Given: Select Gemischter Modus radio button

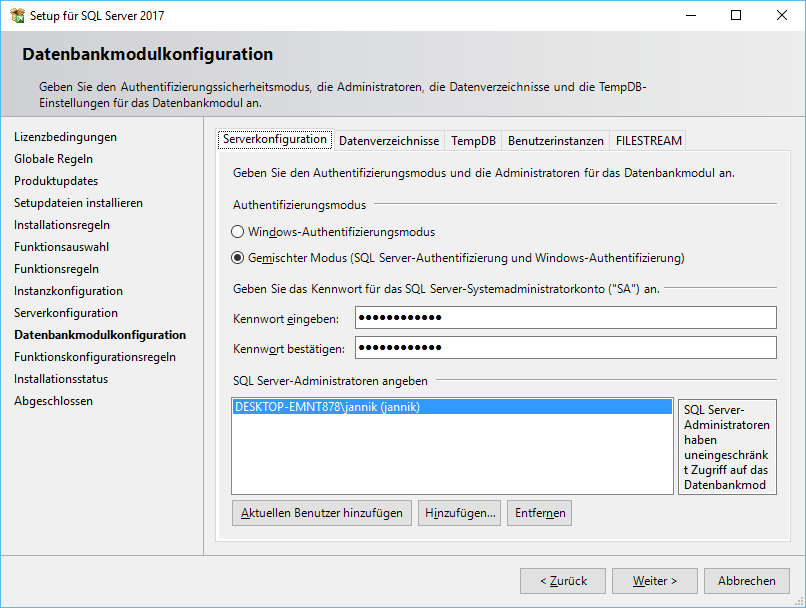Looking at the screenshot, I should pos(238,258).
